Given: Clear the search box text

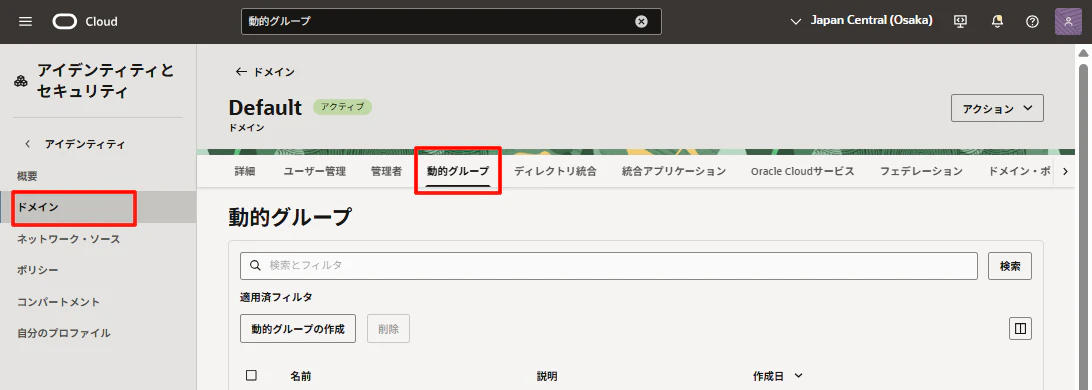Looking at the screenshot, I should pyautogui.click(x=641, y=22).
